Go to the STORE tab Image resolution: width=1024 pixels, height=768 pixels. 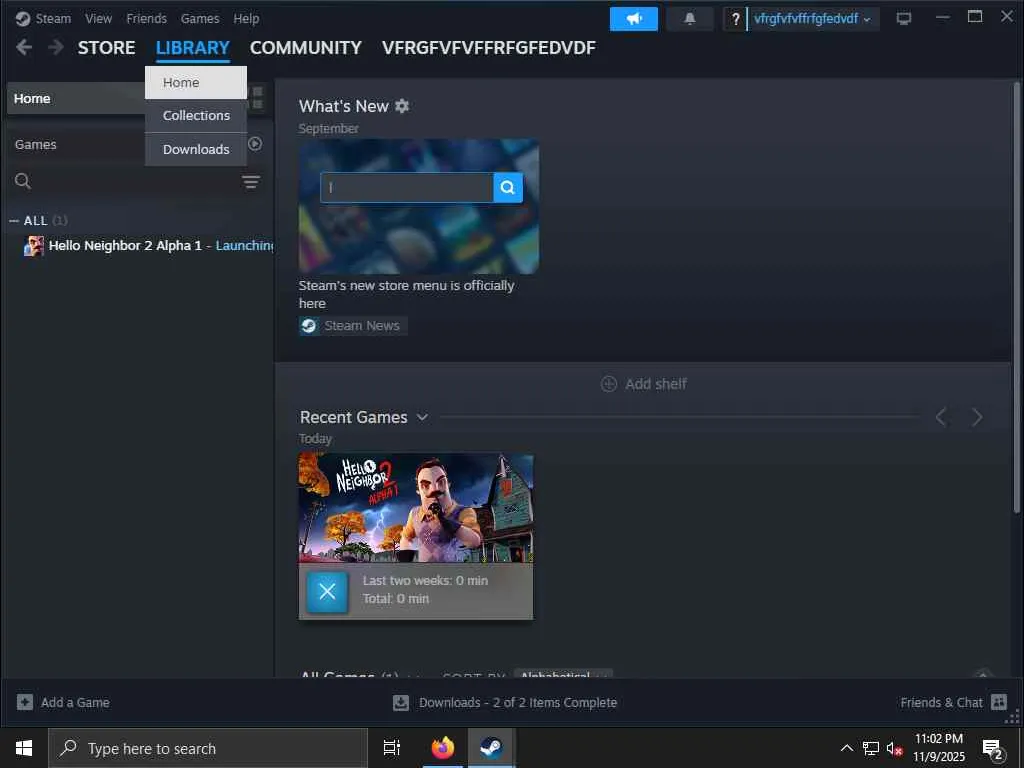[106, 48]
